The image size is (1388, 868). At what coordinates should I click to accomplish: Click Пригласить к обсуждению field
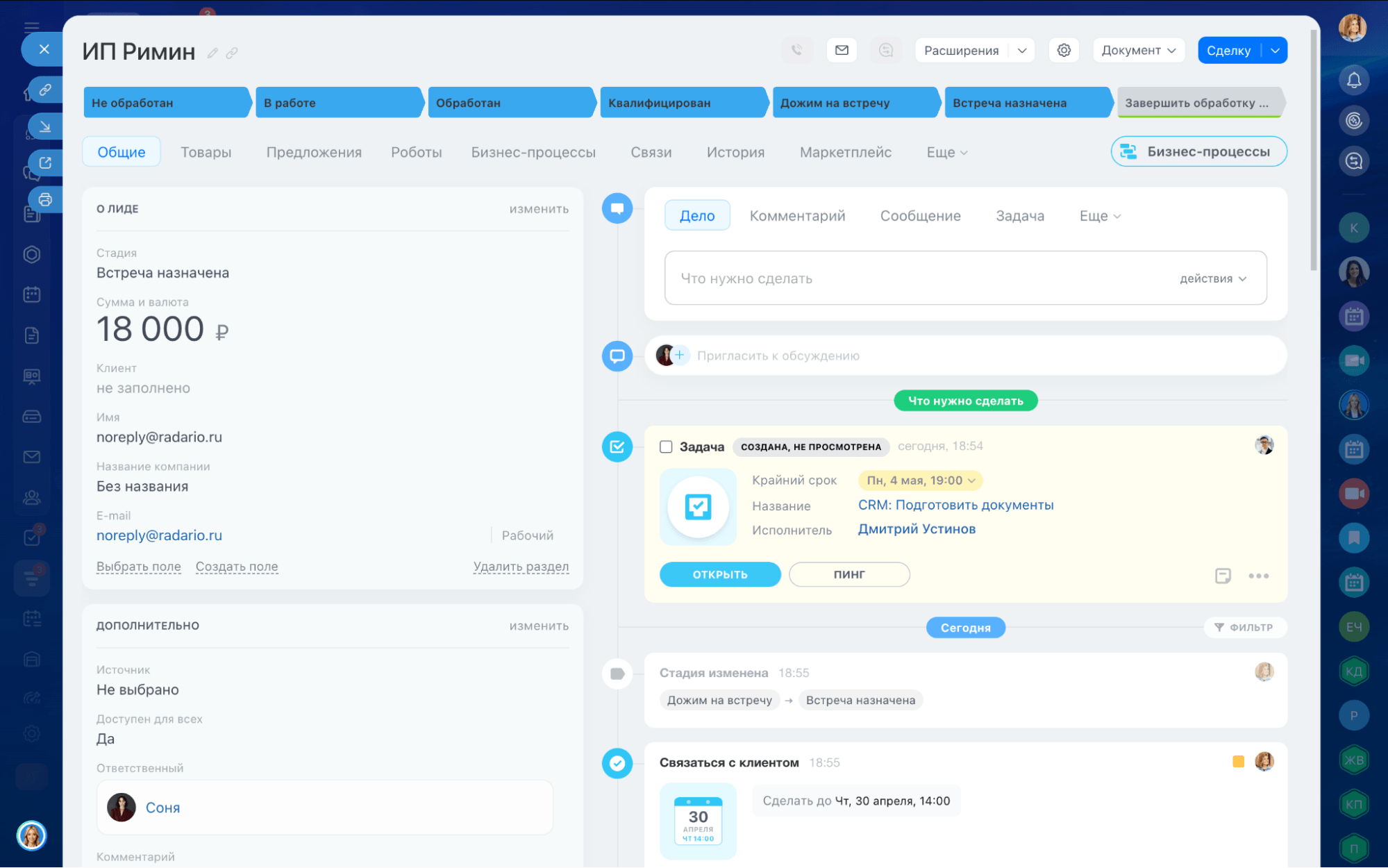coord(965,356)
